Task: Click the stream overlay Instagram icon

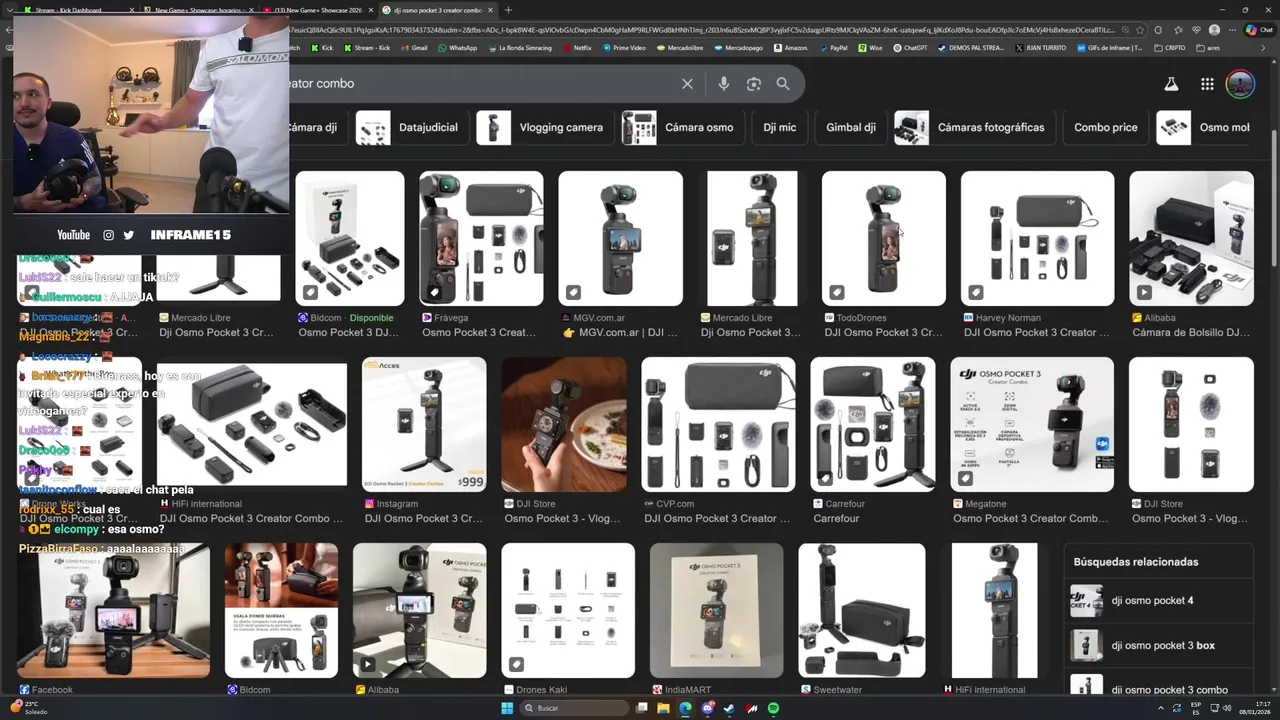Action: (108, 235)
